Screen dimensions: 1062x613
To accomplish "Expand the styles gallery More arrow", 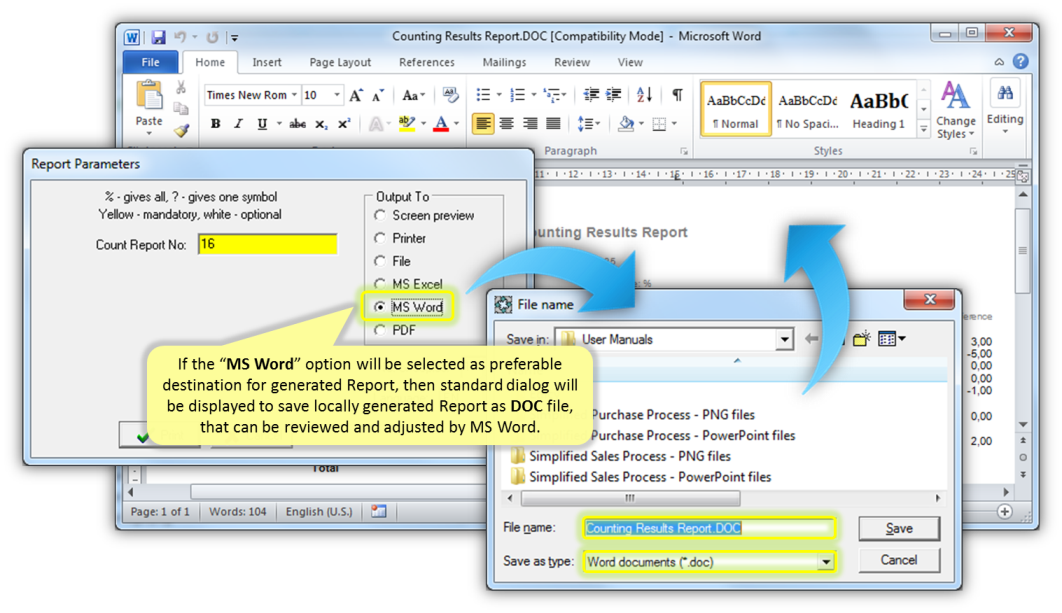I will (x=923, y=129).
